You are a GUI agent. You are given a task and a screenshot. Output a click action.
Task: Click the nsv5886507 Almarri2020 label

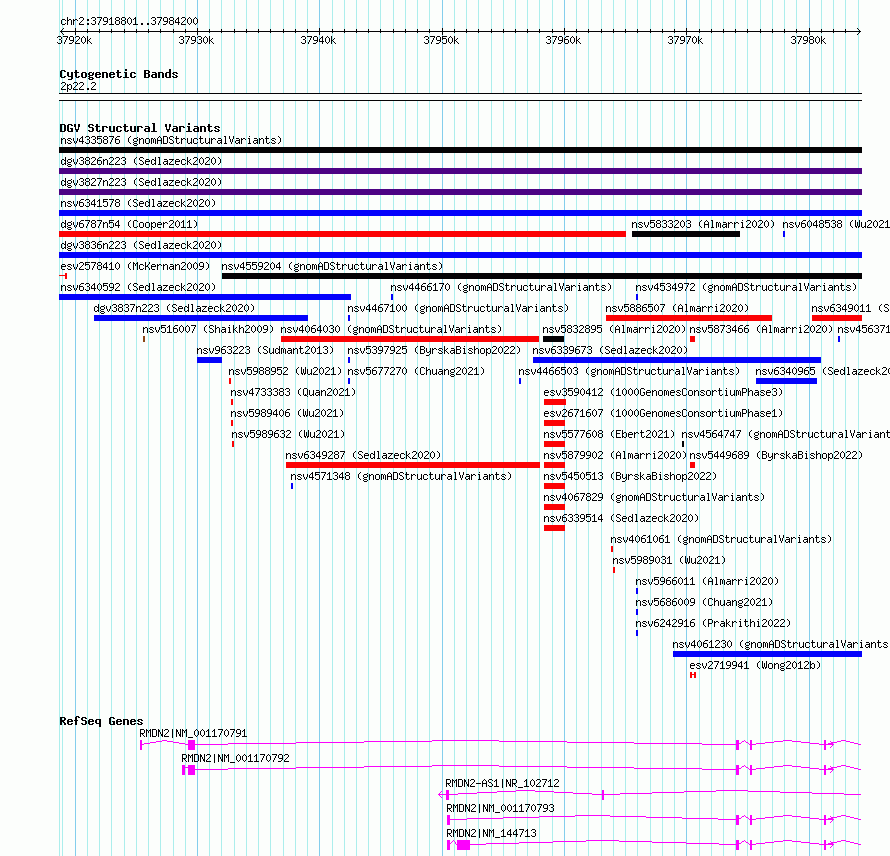(x=677, y=308)
